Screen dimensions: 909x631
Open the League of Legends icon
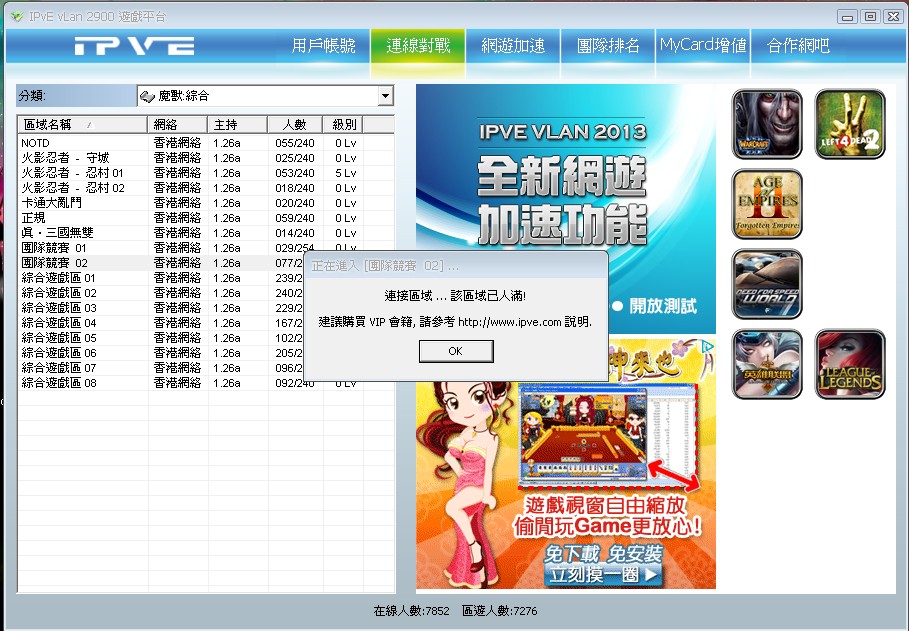click(x=850, y=364)
